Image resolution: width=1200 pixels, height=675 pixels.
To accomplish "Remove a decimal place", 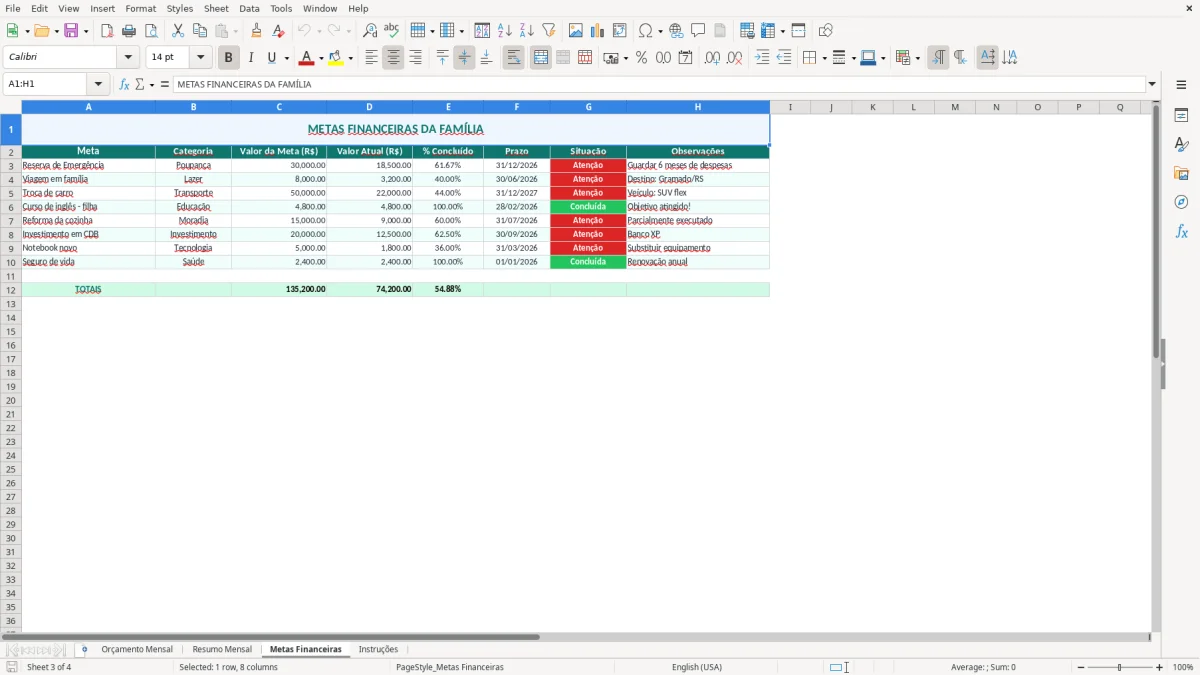I will [734, 58].
